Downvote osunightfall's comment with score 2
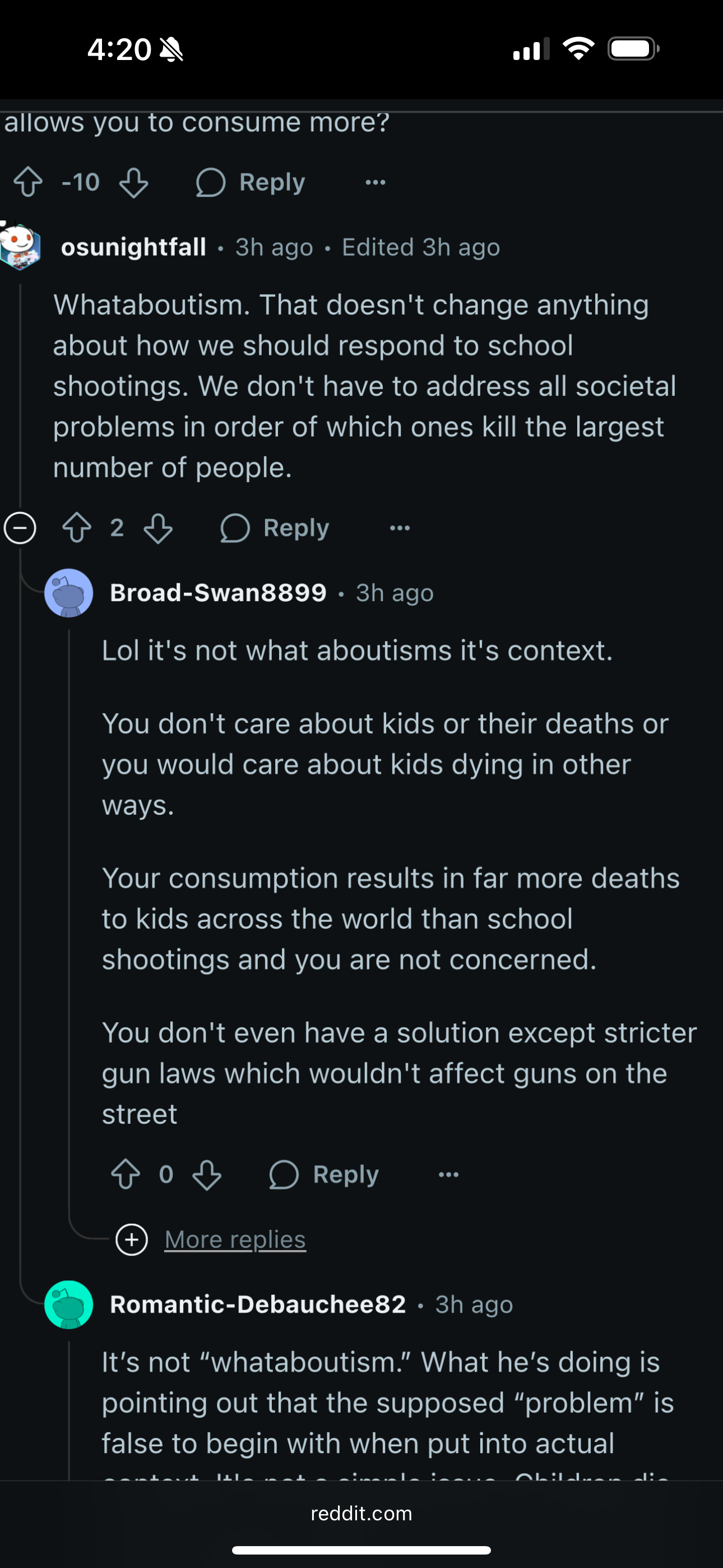Screen dimensions: 723x1568 point(158,528)
